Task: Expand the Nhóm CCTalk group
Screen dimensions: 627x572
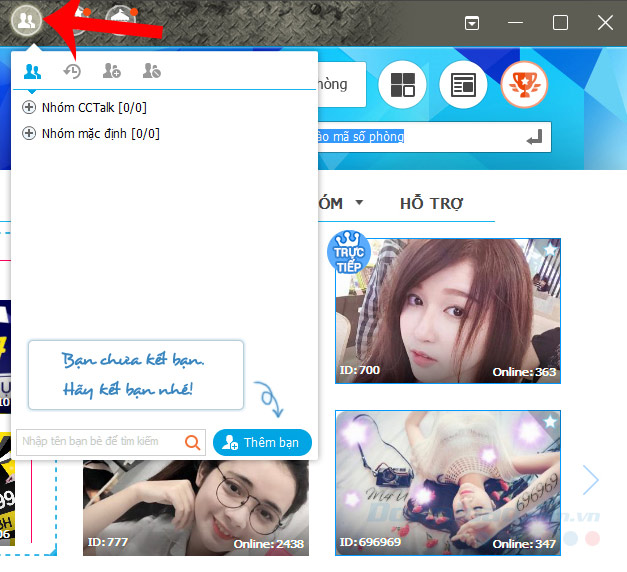Action: 29,107
